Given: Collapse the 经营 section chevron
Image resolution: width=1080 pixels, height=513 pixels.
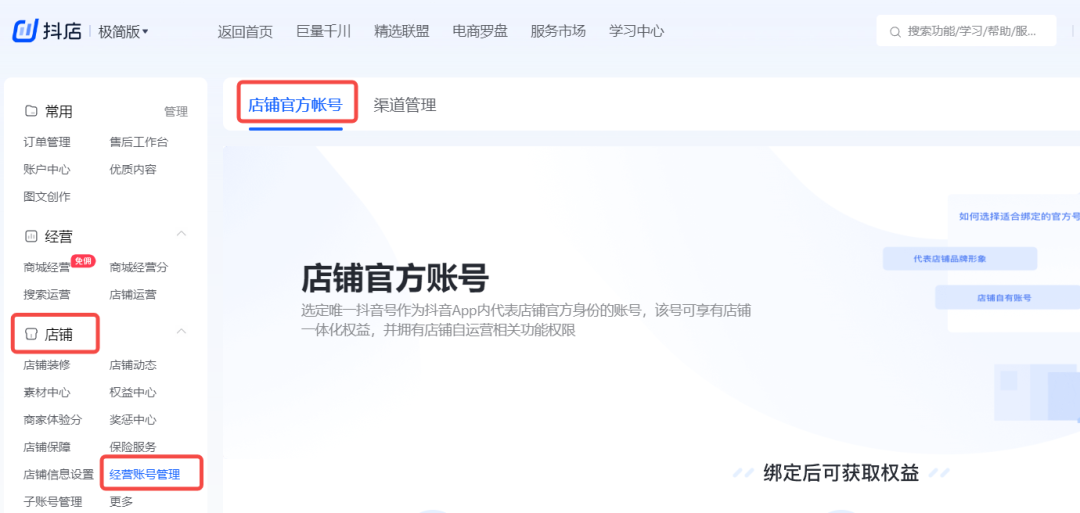Looking at the screenshot, I should [181, 234].
